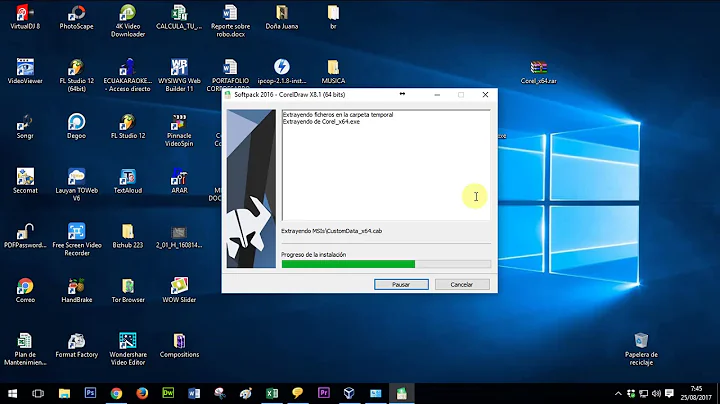720x404 pixels.
Task: Select the Doña Juana desktop icon
Action: [282, 17]
